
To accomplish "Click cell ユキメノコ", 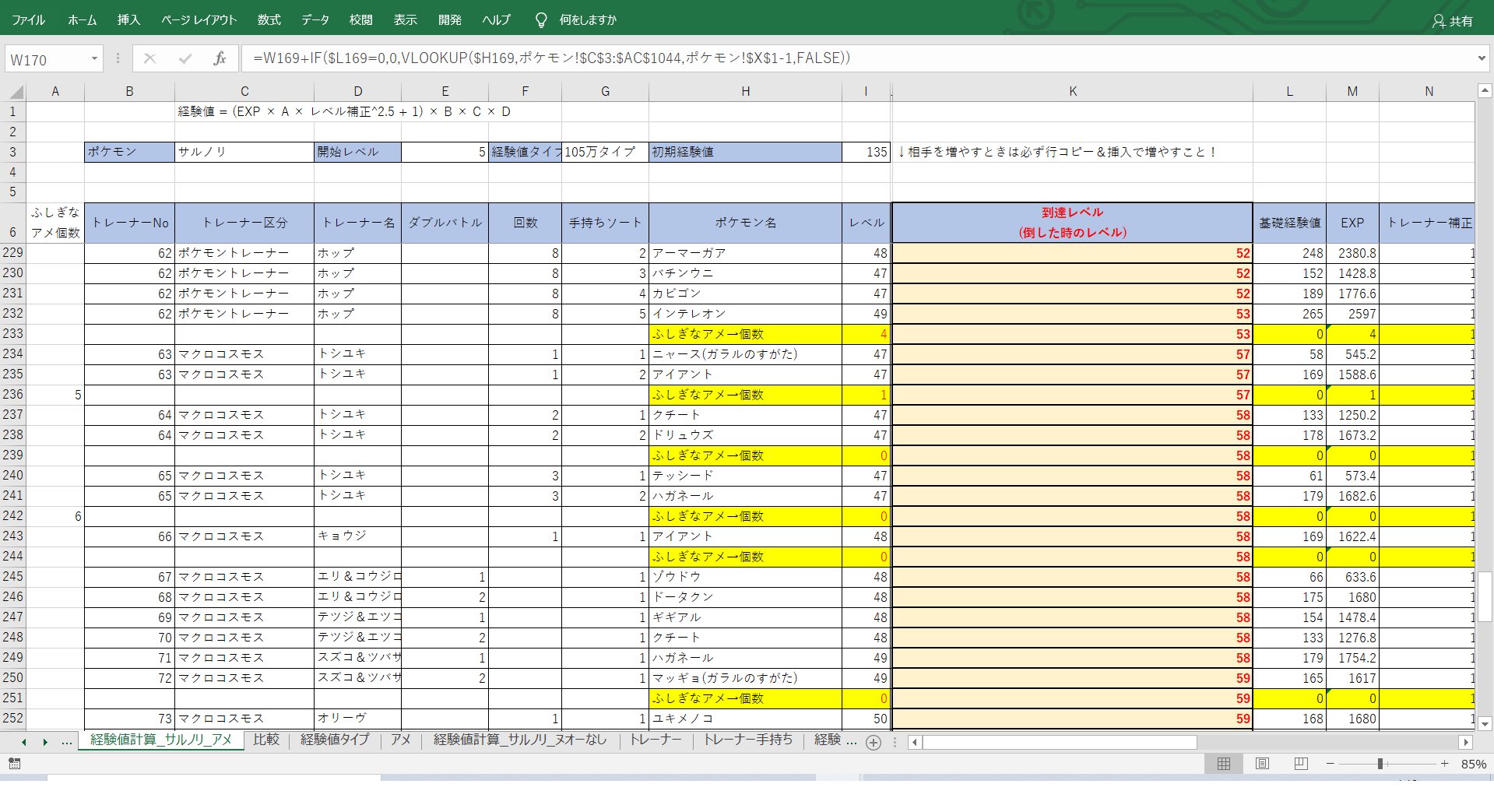I will (x=745, y=719).
